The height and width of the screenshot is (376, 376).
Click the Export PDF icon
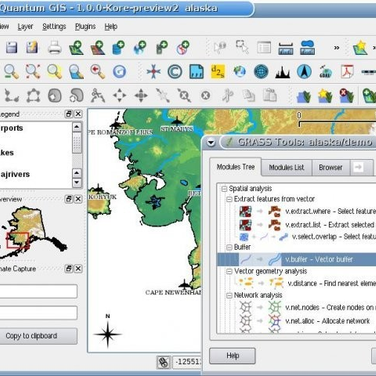point(347,72)
